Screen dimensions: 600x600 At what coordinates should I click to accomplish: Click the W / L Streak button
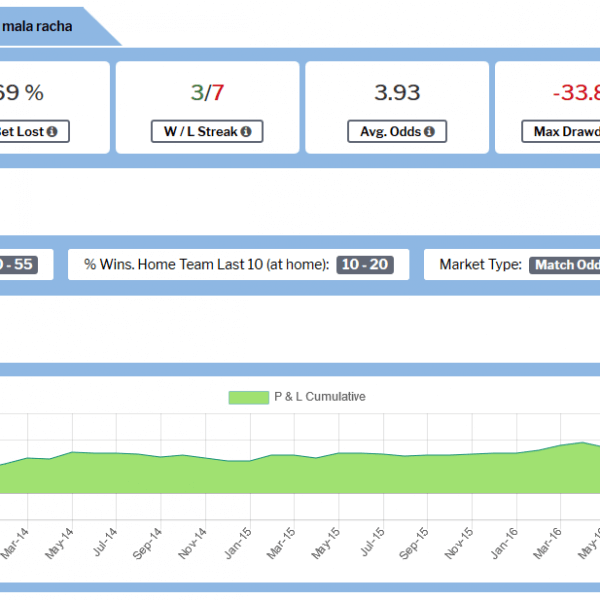click(x=207, y=131)
